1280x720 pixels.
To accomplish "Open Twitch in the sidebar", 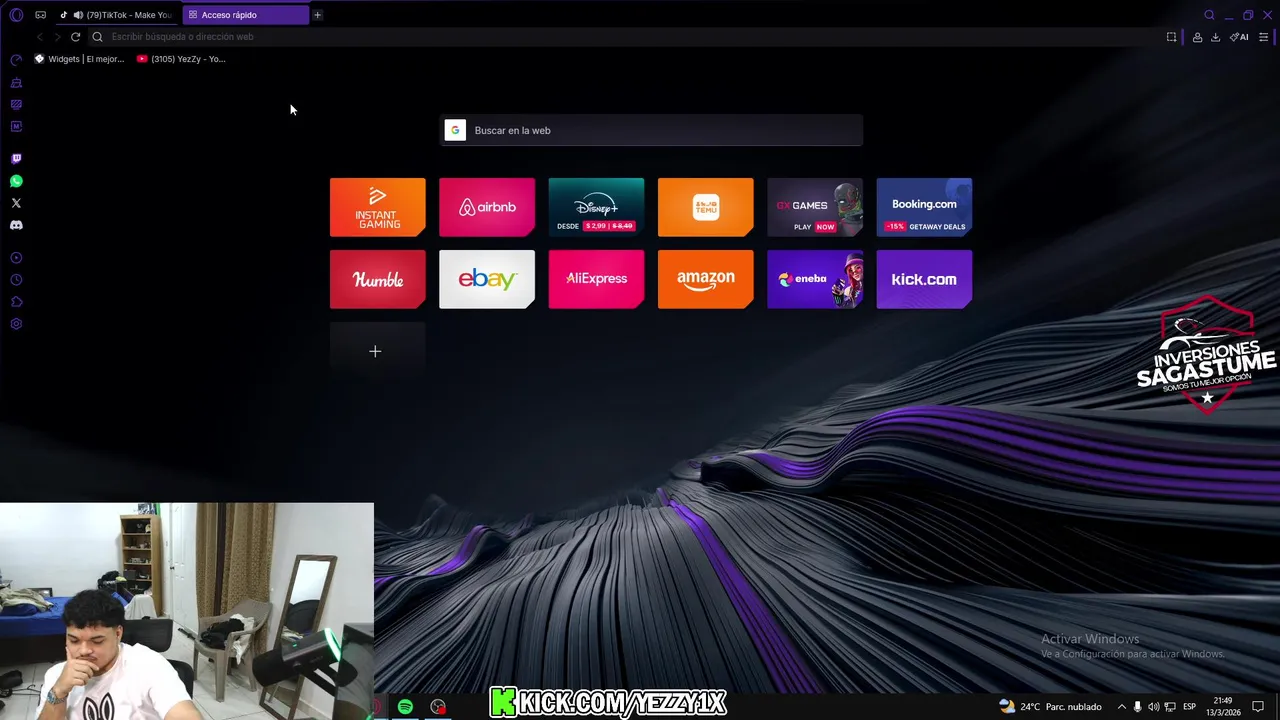I will click(16, 159).
